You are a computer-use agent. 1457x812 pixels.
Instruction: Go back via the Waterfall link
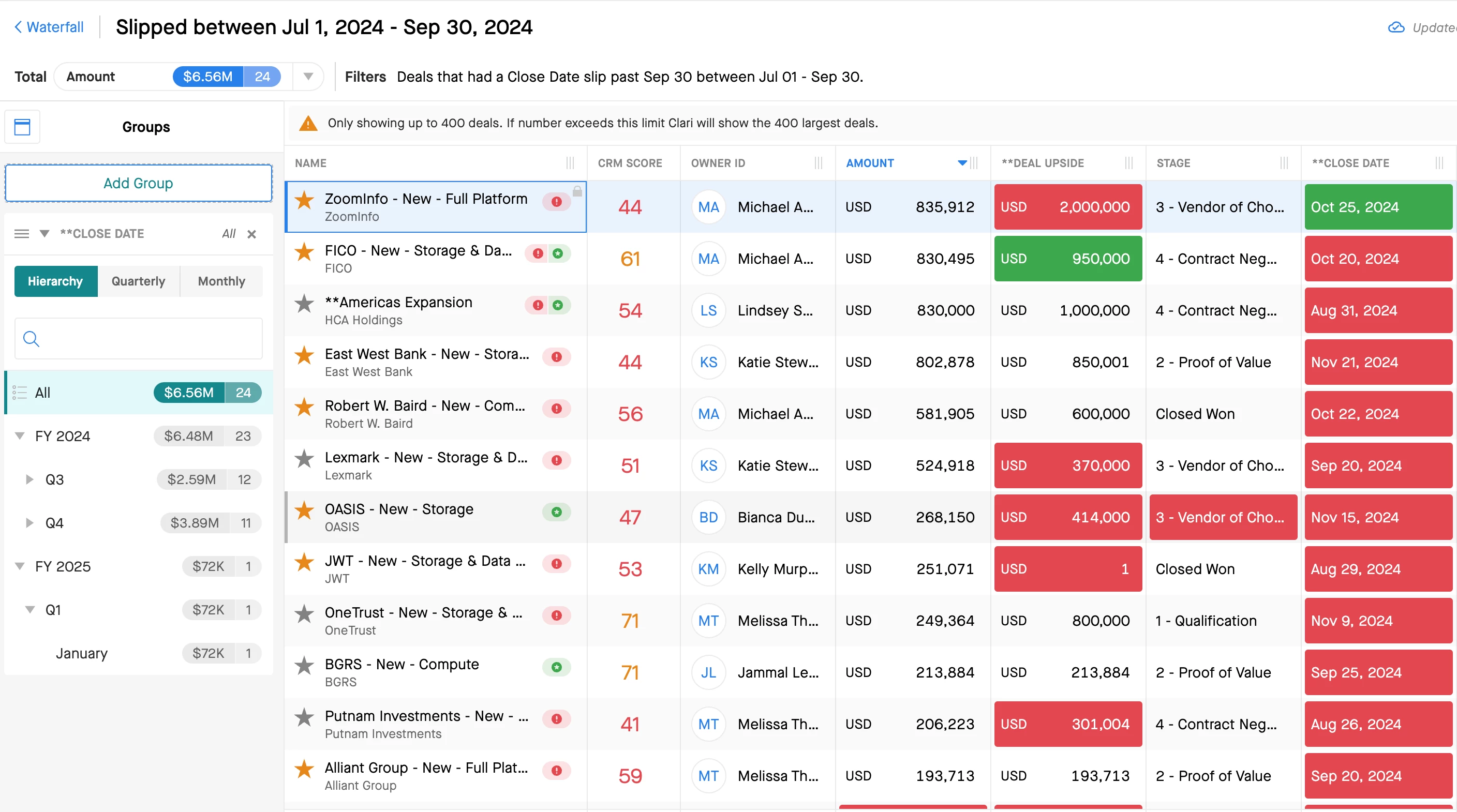[x=49, y=27]
